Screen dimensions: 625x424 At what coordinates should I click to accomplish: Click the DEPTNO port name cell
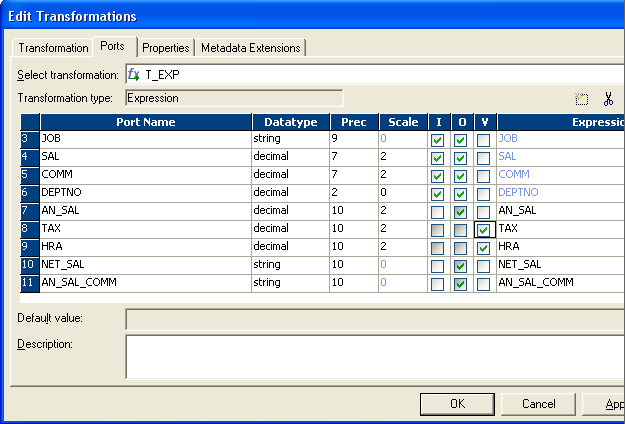(146, 194)
